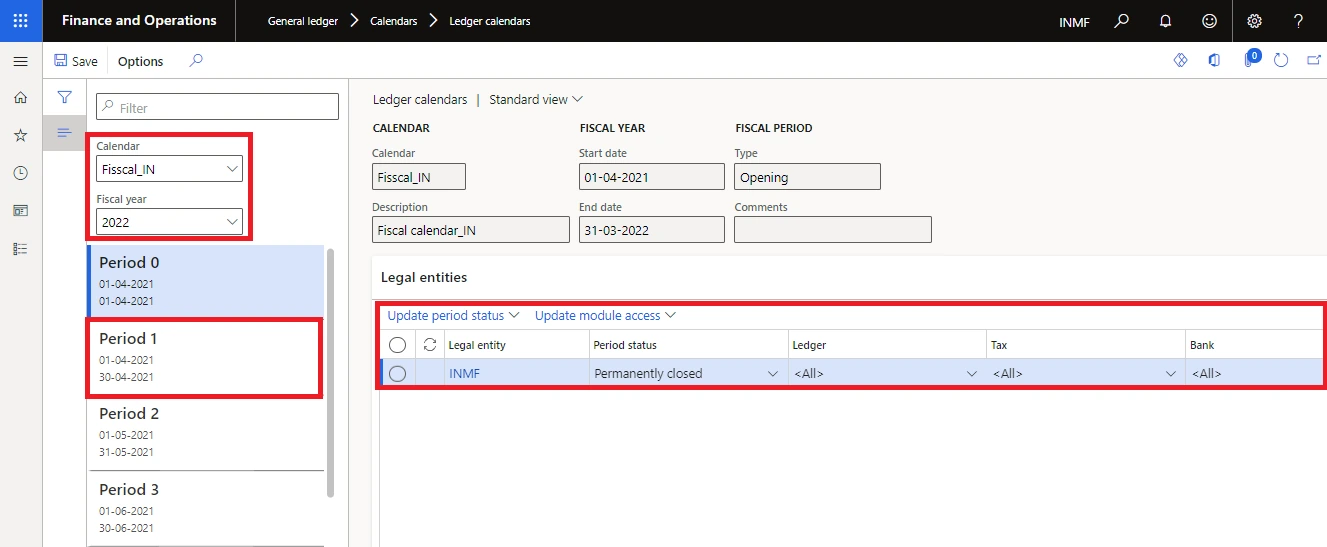Open the Options tab

coord(140,61)
